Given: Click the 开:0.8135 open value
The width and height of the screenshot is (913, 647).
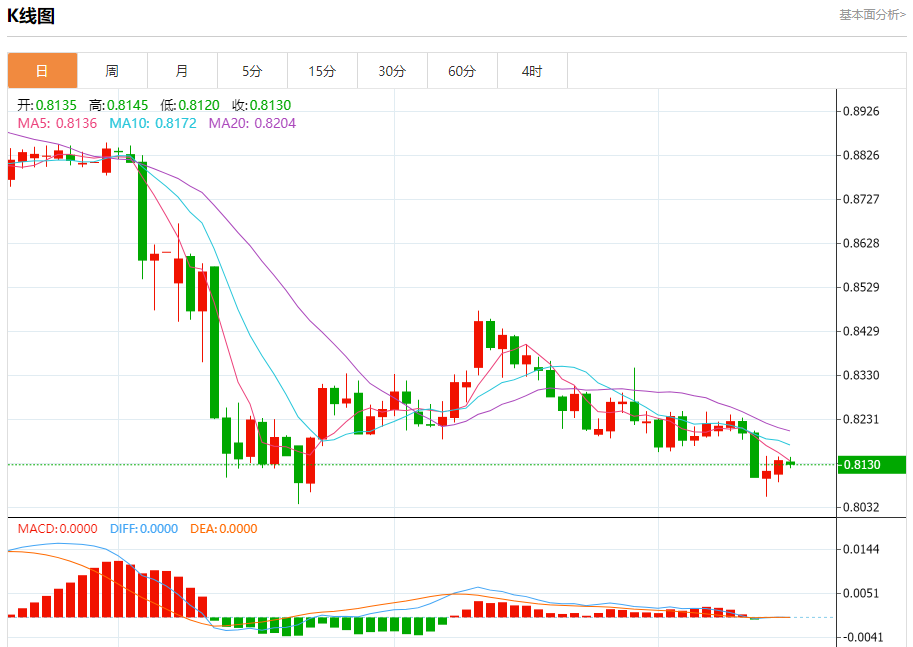Looking at the screenshot, I should click(47, 105).
